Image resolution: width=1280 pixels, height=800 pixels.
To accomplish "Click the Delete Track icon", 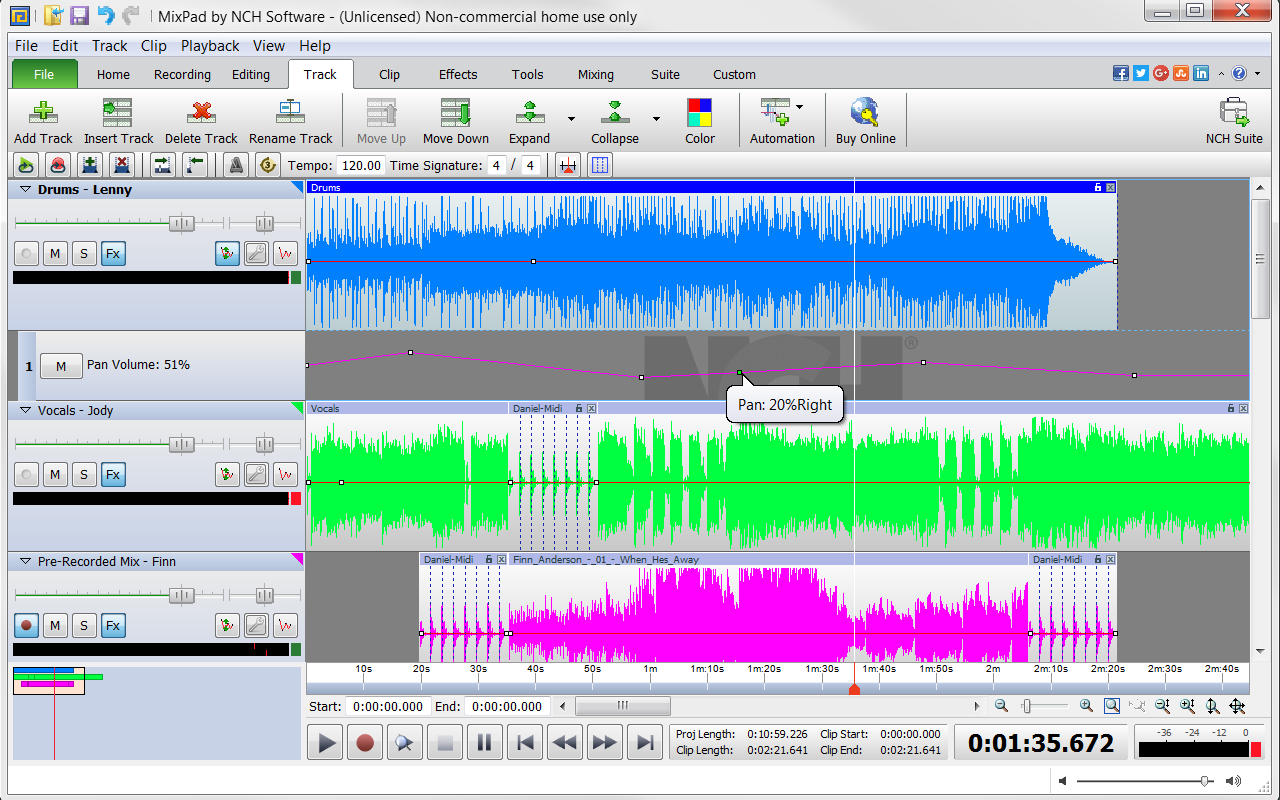I will pos(201,112).
